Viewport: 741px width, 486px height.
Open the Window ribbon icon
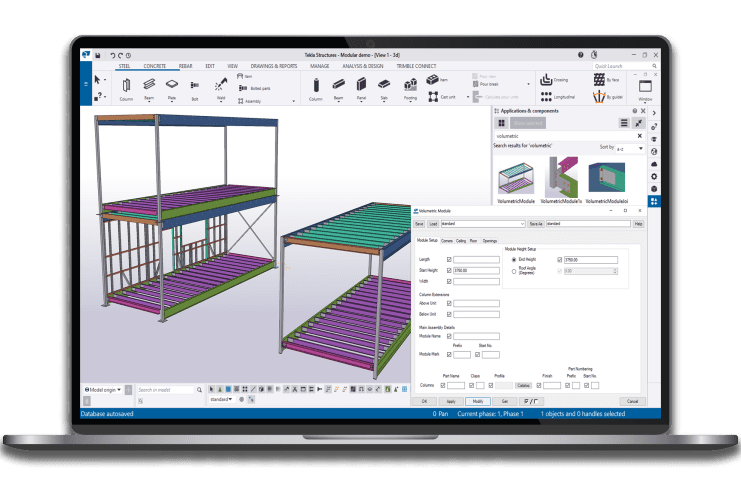(645, 86)
